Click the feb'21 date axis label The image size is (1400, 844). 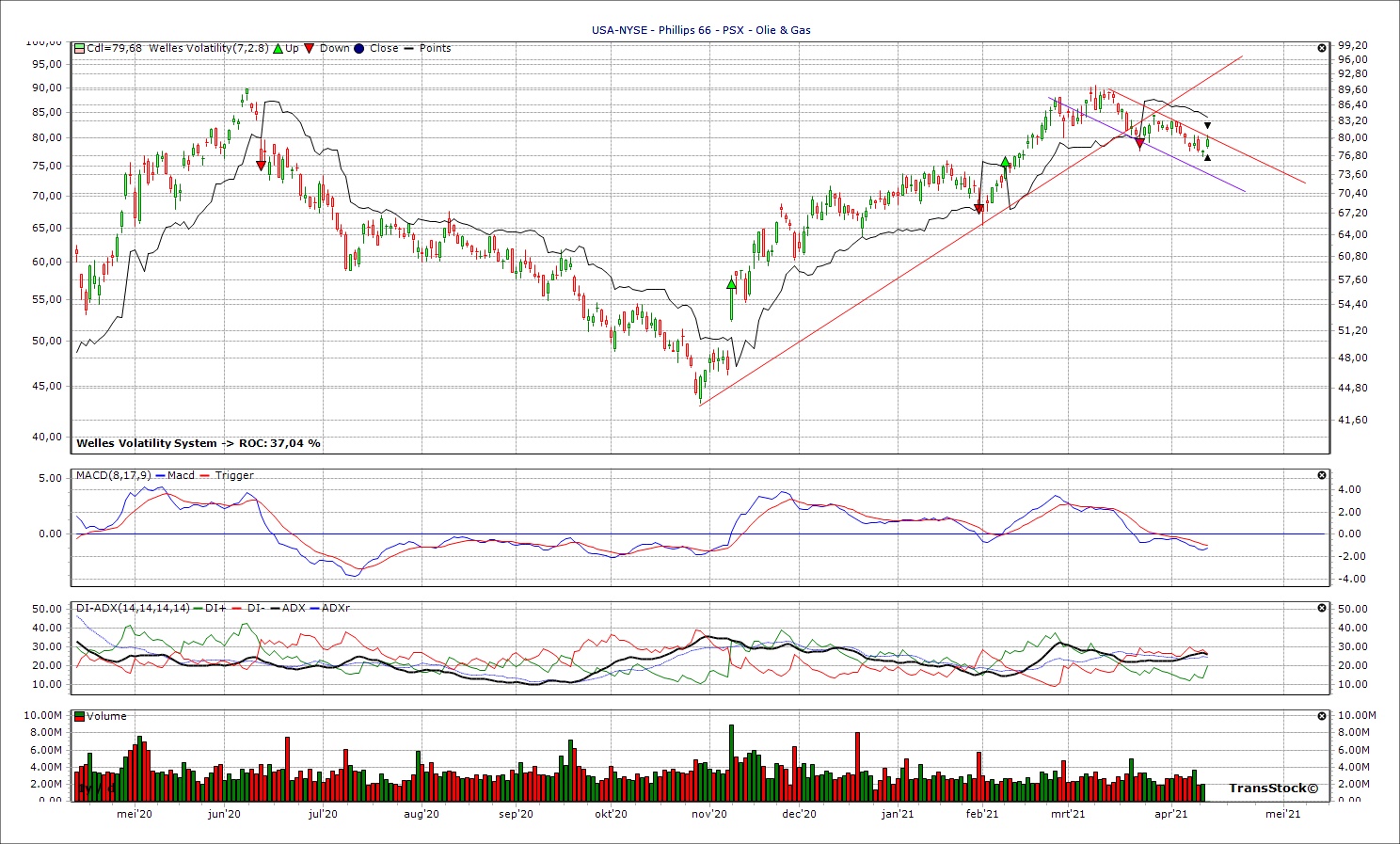(x=982, y=814)
